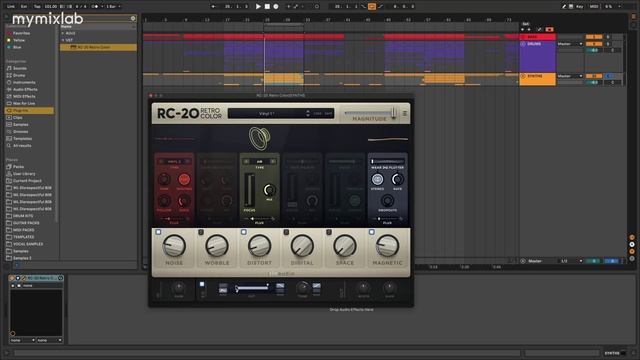Toggle the Distort module on/off checkbox
The image size is (640, 360).
[x=244, y=232]
